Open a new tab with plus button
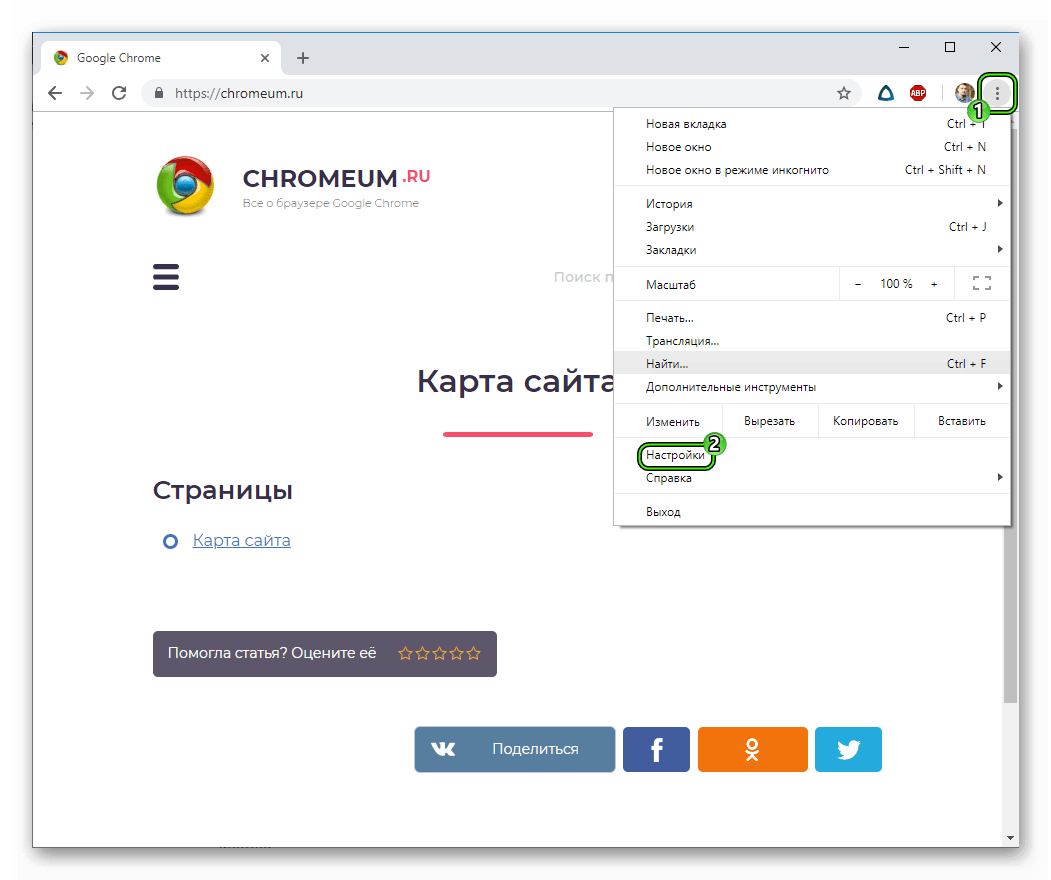The width and height of the screenshot is (1051, 880). click(x=303, y=58)
